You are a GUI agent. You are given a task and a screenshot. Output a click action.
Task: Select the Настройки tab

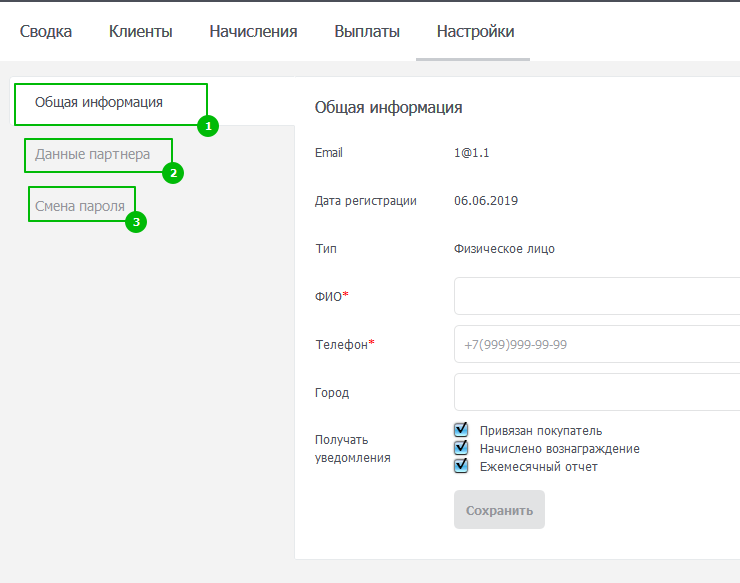(475, 31)
